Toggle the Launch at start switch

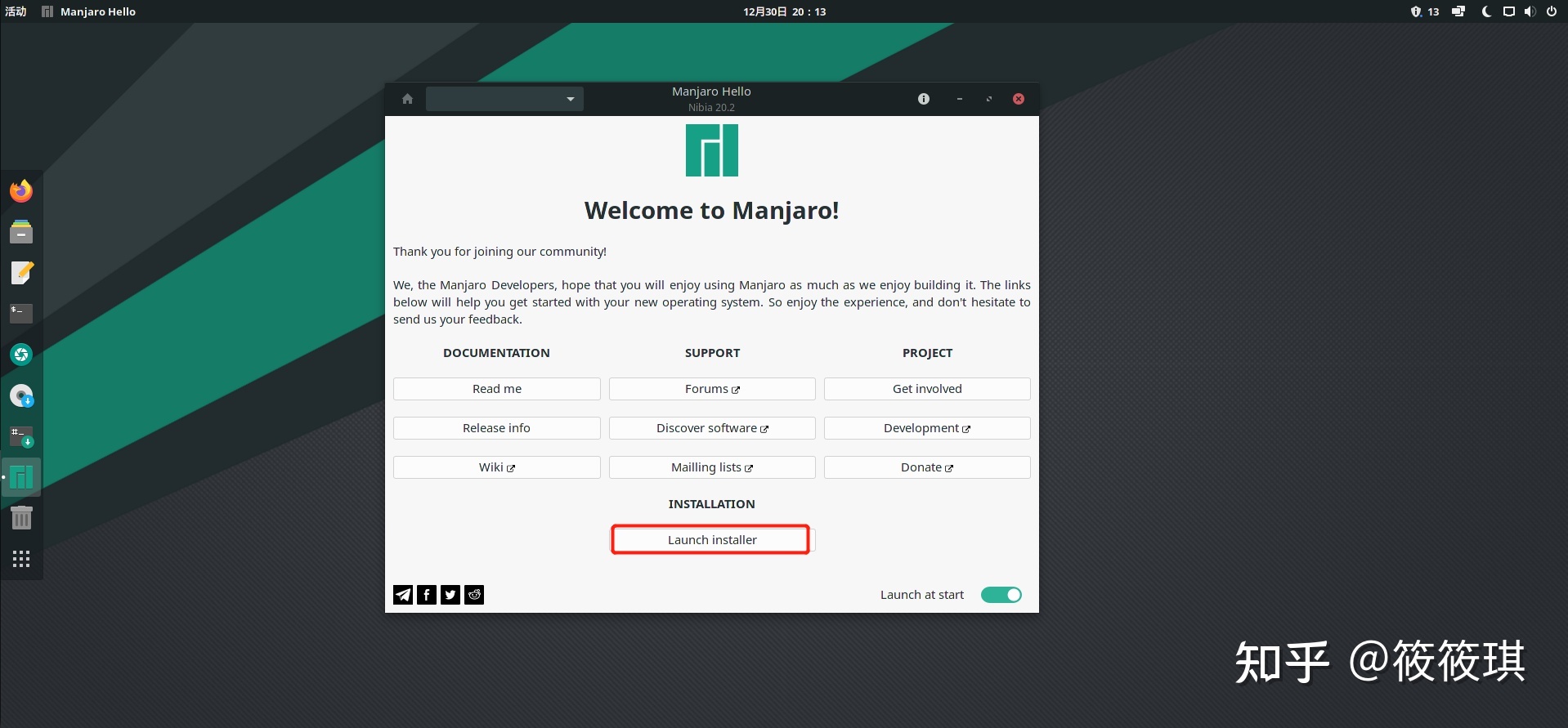pos(1001,595)
